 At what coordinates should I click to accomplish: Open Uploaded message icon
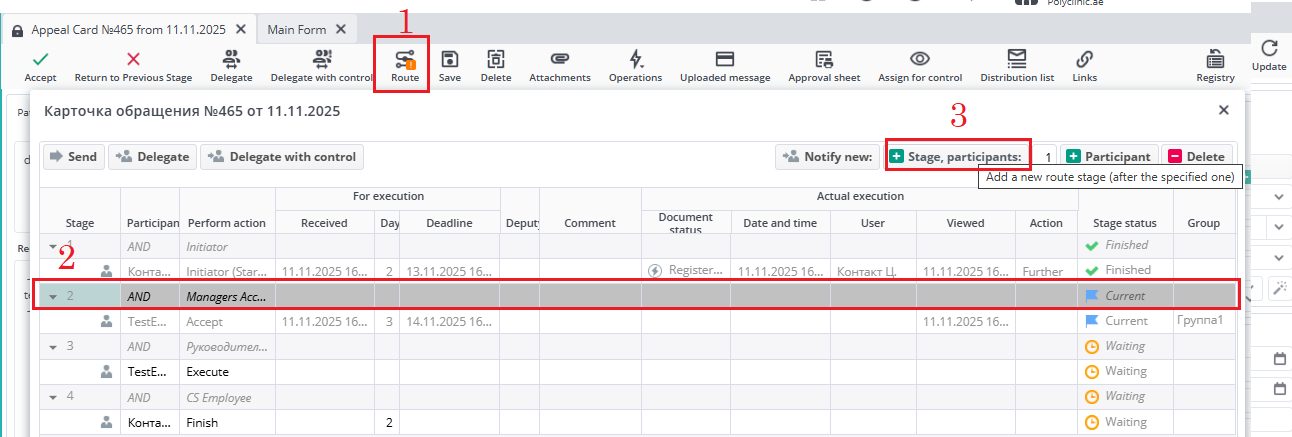pyautogui.click(x=725, y=59)
